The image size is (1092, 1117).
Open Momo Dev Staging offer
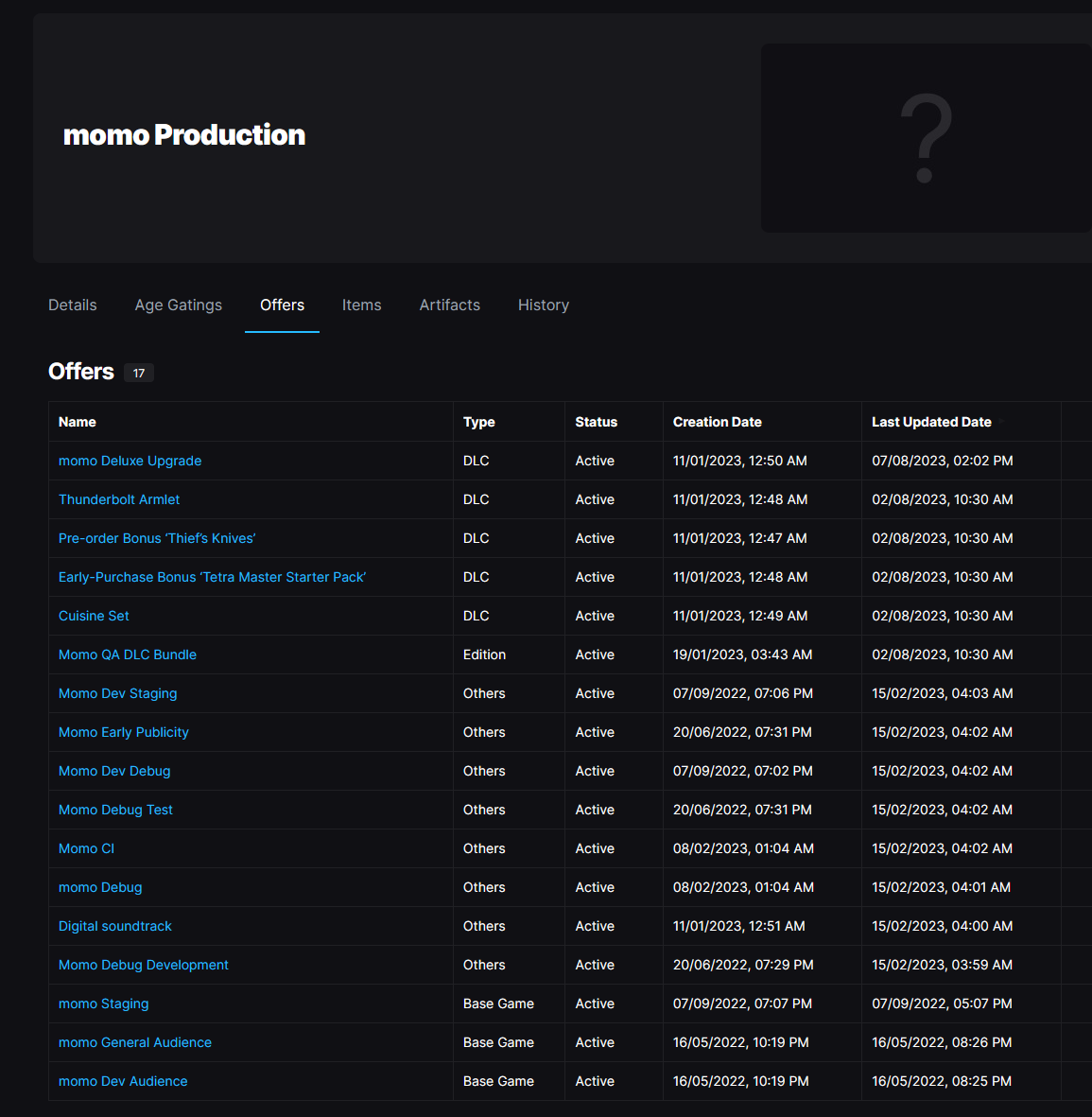pos(117,693)
